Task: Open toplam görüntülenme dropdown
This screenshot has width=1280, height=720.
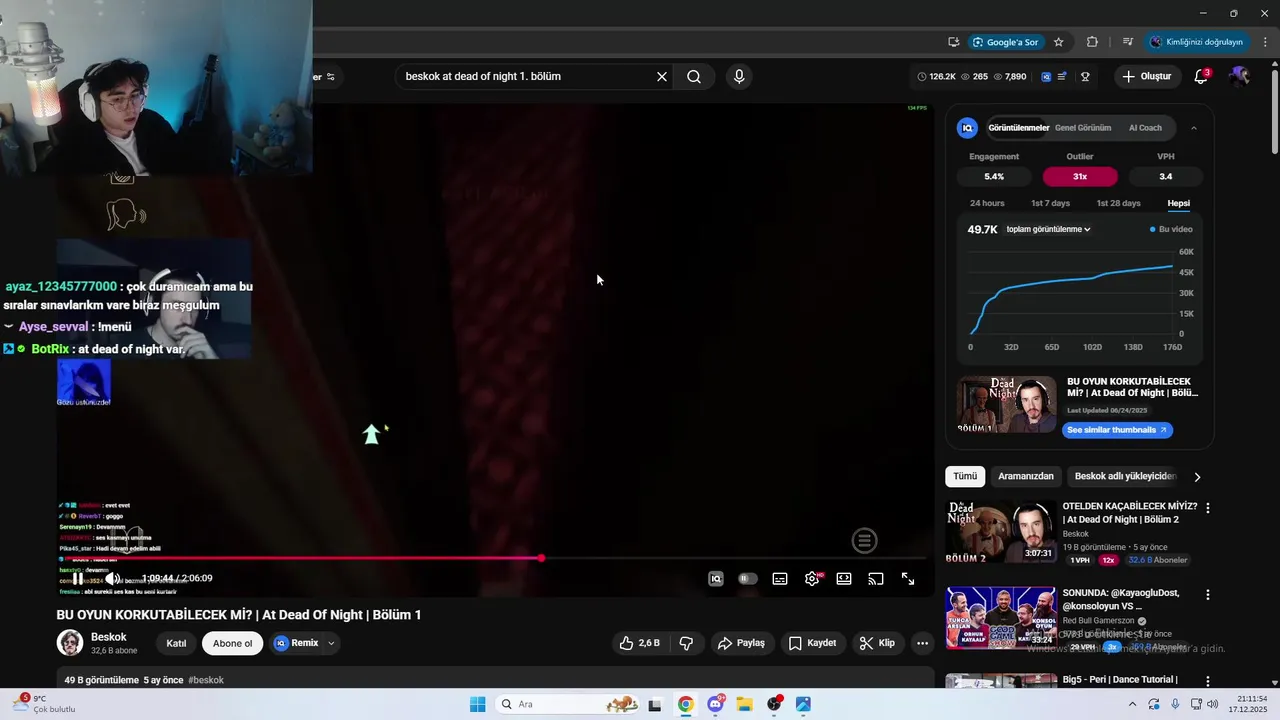Action: pyautogui.click(x=1048, y=229)
